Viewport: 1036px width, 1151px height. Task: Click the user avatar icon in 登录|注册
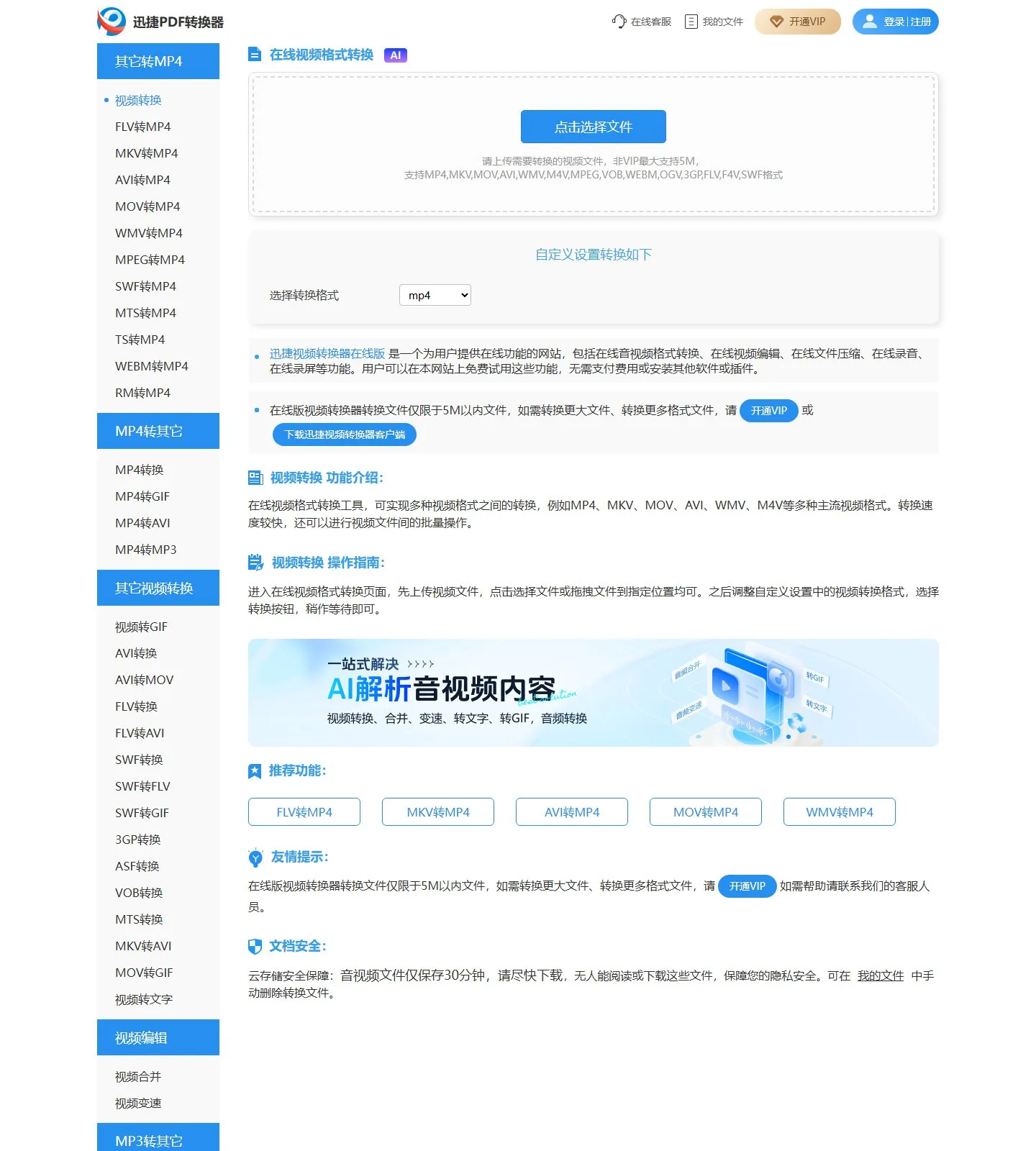pos(870,22)
